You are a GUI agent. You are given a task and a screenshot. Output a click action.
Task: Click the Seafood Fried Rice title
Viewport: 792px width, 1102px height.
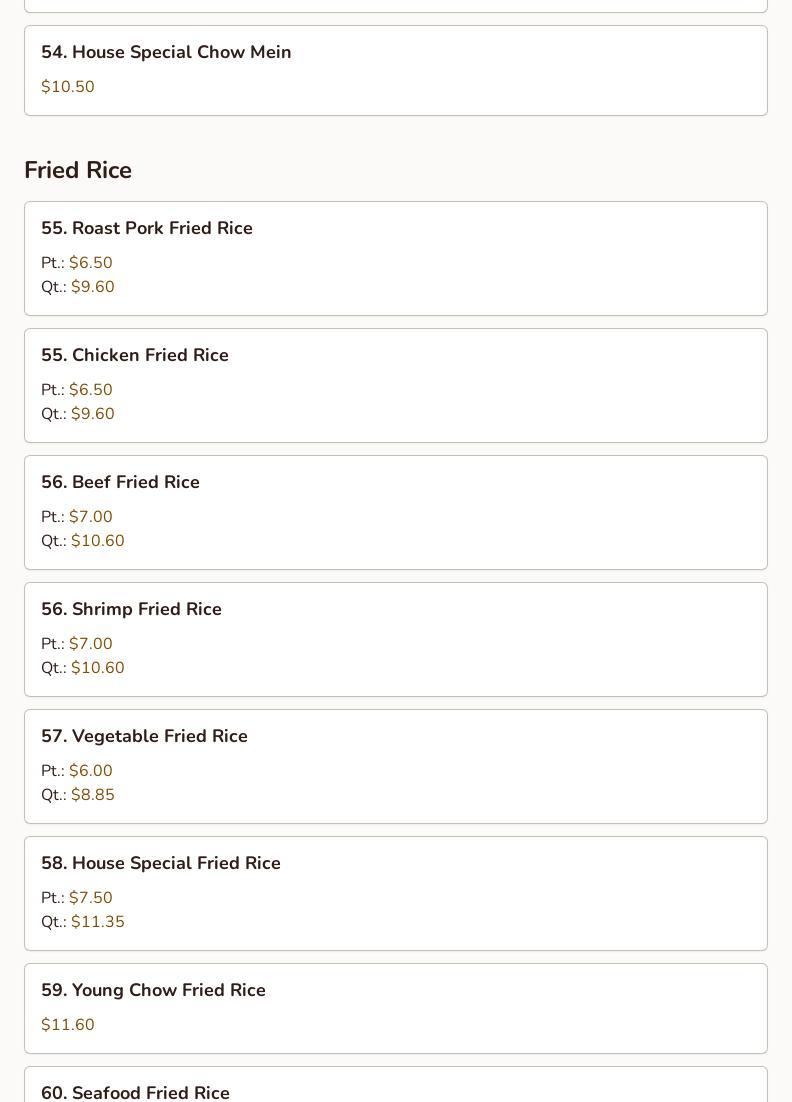pos(150,1092)
